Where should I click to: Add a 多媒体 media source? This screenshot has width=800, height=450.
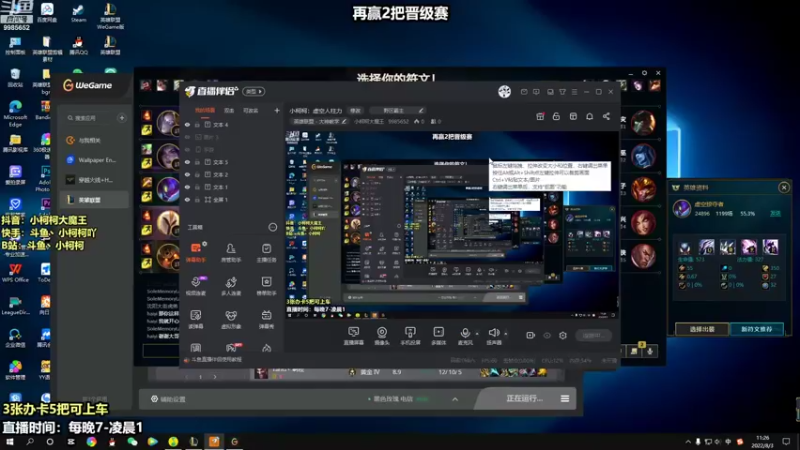[x=438, y=336]
